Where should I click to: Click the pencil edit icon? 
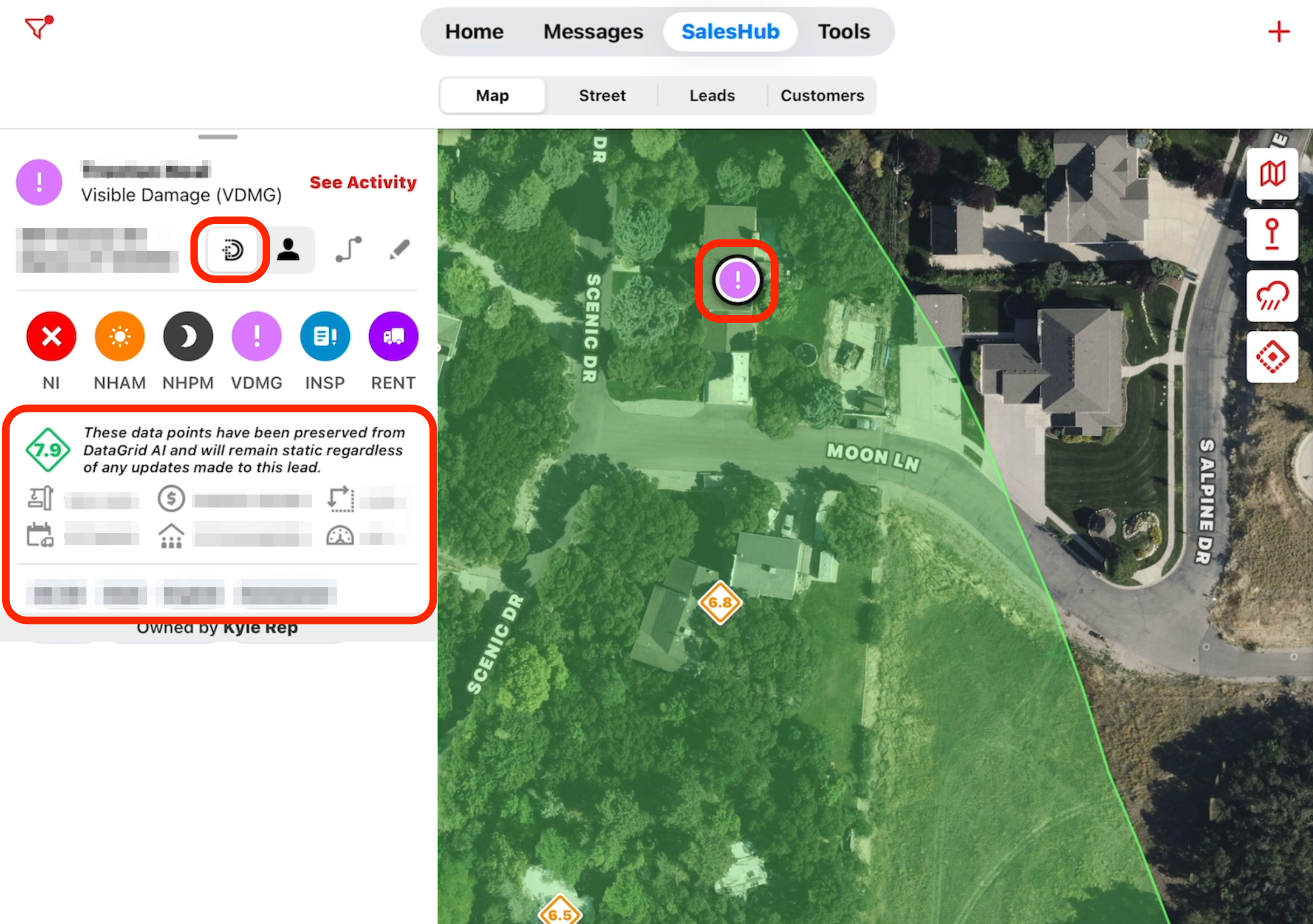(x=399, y=250)
